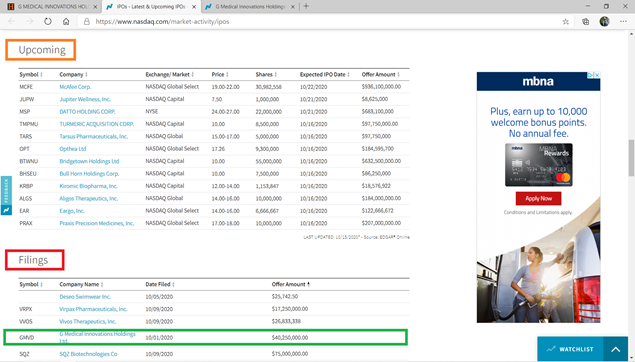Screen dimensions: 635x362
Task: Open Praxis Precision Medicines, Inc. link
Action: 96,223
